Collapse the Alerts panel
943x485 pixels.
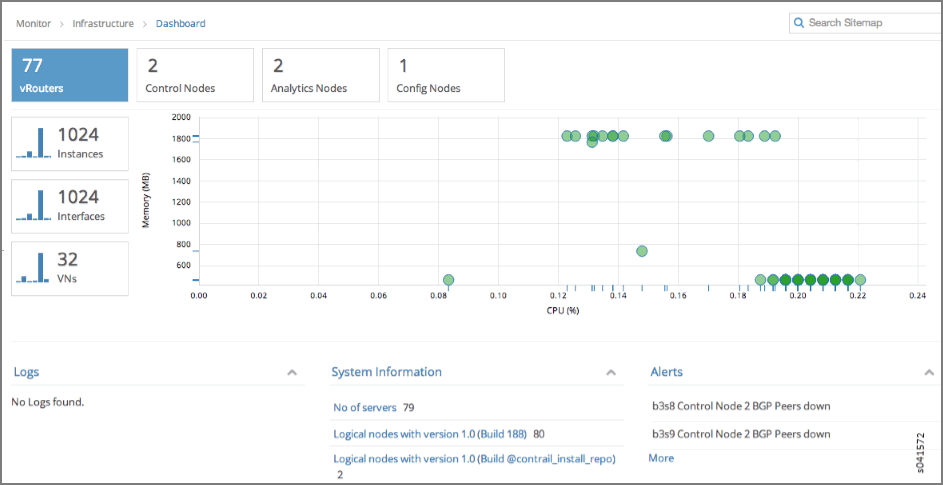[x=928, y=372]
